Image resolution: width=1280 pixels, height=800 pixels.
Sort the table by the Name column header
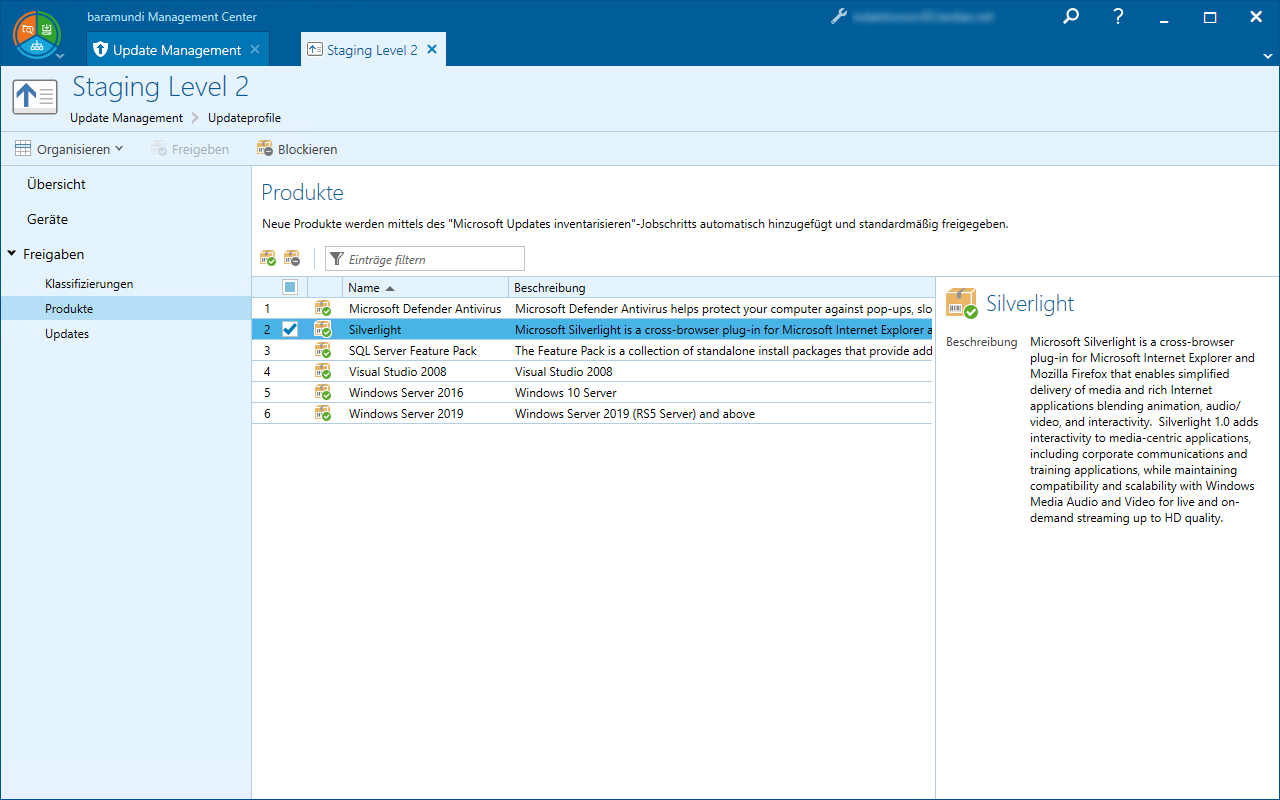364,288
